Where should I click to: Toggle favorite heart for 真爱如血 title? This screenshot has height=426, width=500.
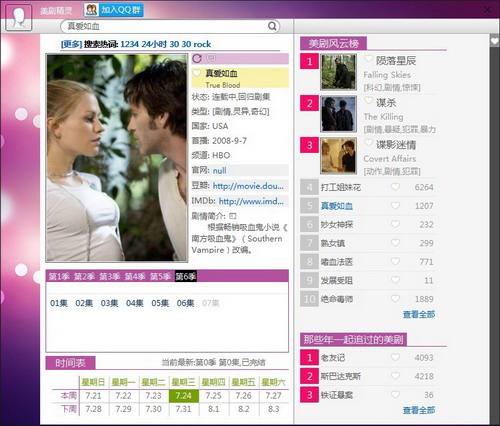click(197, 73)
